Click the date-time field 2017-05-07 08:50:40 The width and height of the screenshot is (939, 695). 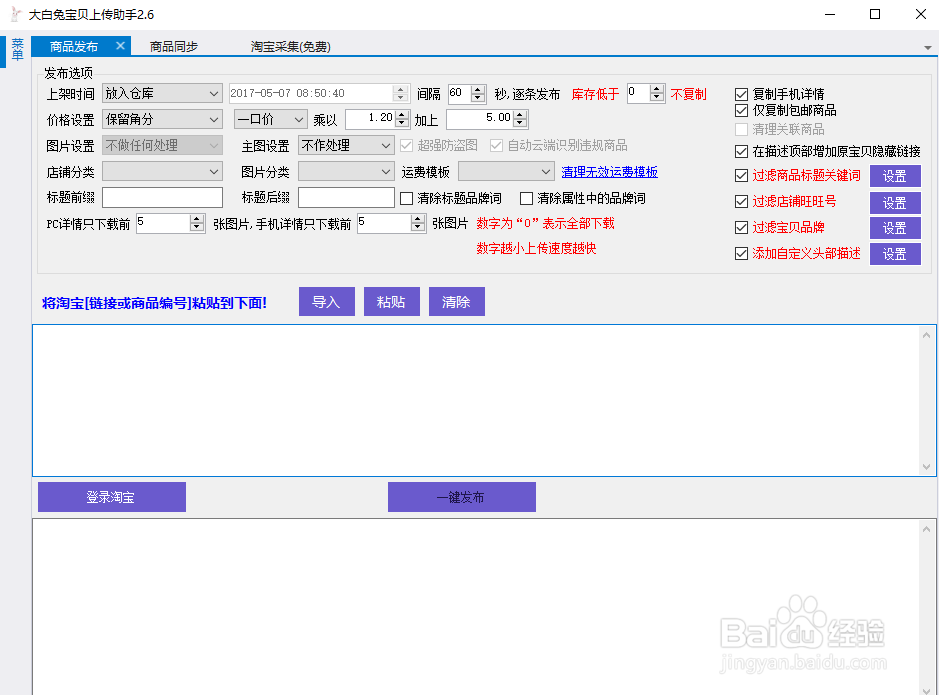click(x=310, y=93)
